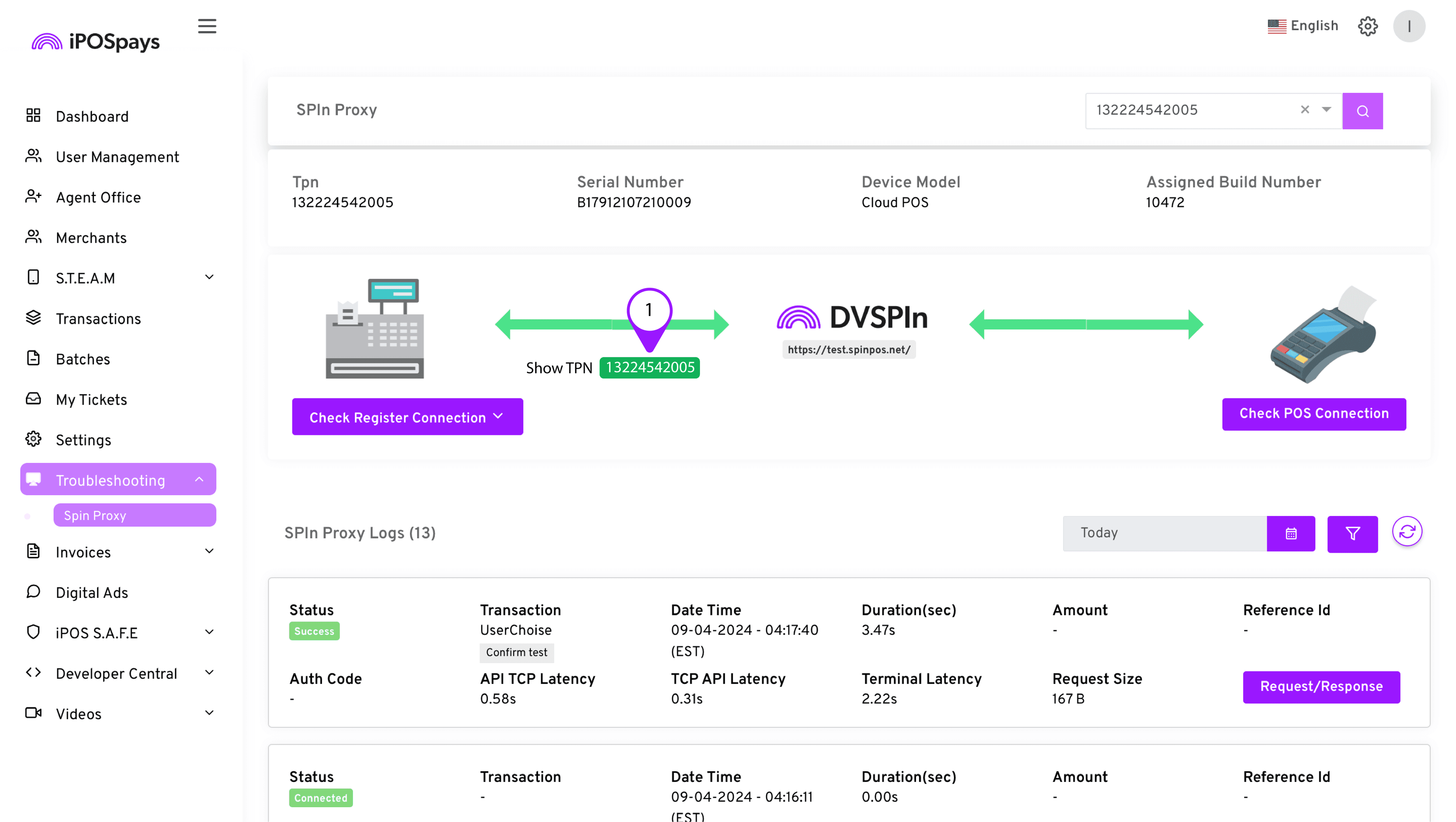Image resolution: width=1456 pixels, height=822 pixels.
Task: Click the Connected status badge
Action: pos(320,798)
